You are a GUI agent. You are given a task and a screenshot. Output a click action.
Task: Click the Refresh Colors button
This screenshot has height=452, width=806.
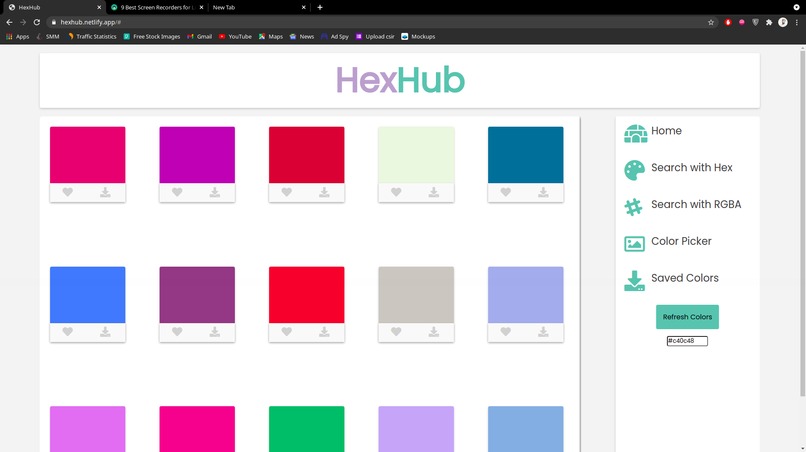687,317
